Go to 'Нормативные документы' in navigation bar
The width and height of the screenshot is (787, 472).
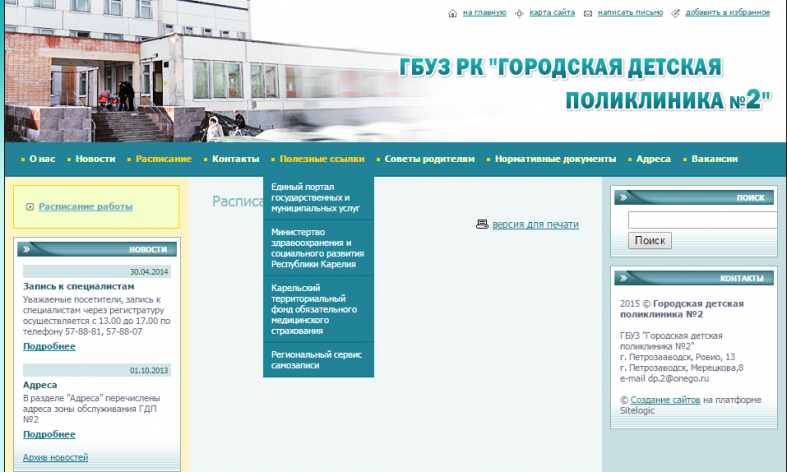pyautogui.click(x=555, y=159)
